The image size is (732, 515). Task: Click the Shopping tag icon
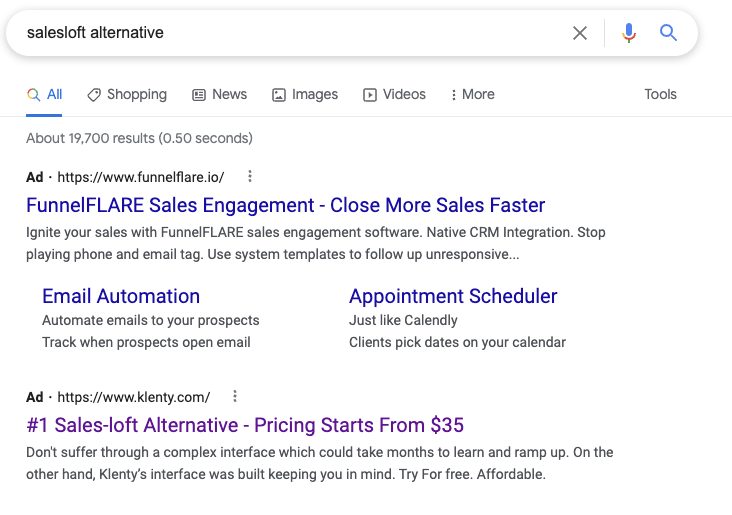click(94, 94)
